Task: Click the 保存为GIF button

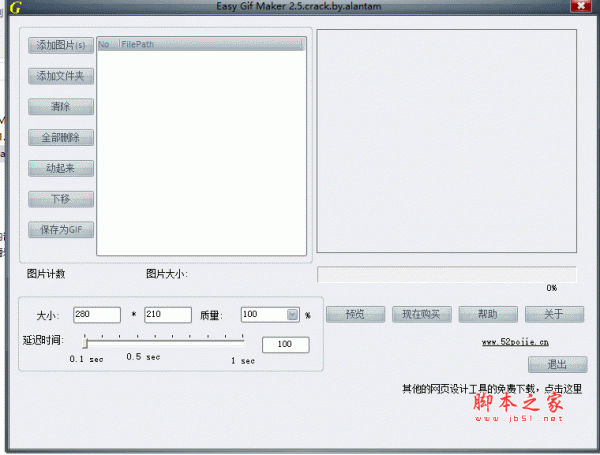Action: pyautogui.click(x=61, y=230)
